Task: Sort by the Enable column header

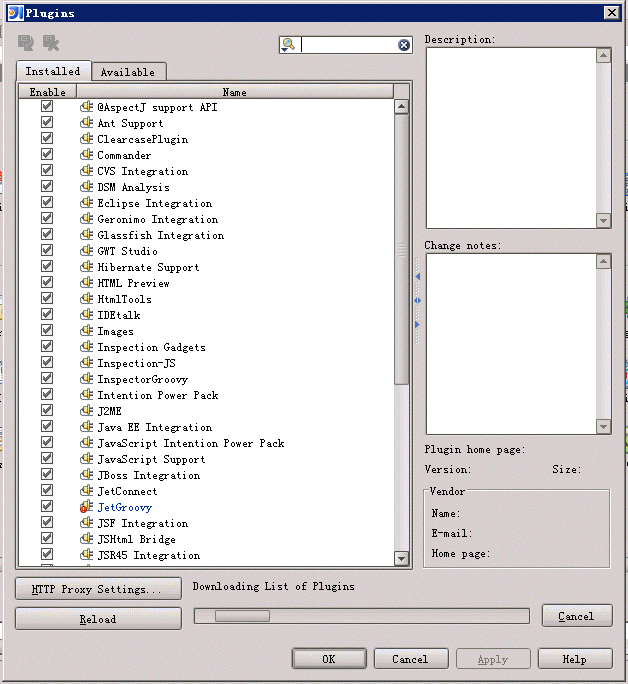Action: coord(48,92)
